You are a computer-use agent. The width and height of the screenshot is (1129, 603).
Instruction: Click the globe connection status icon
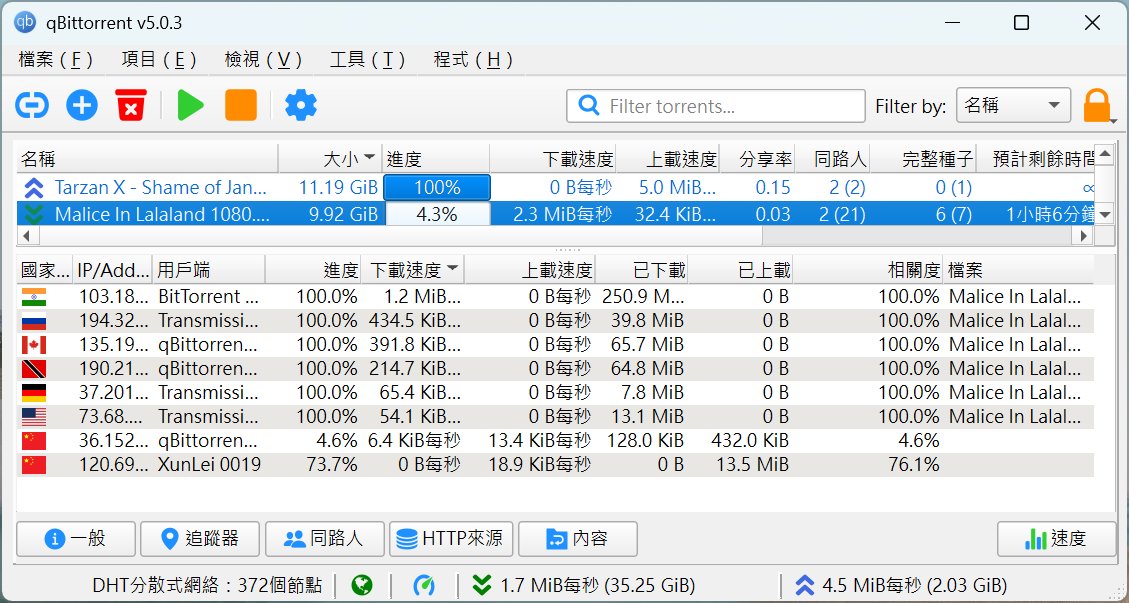362,585
